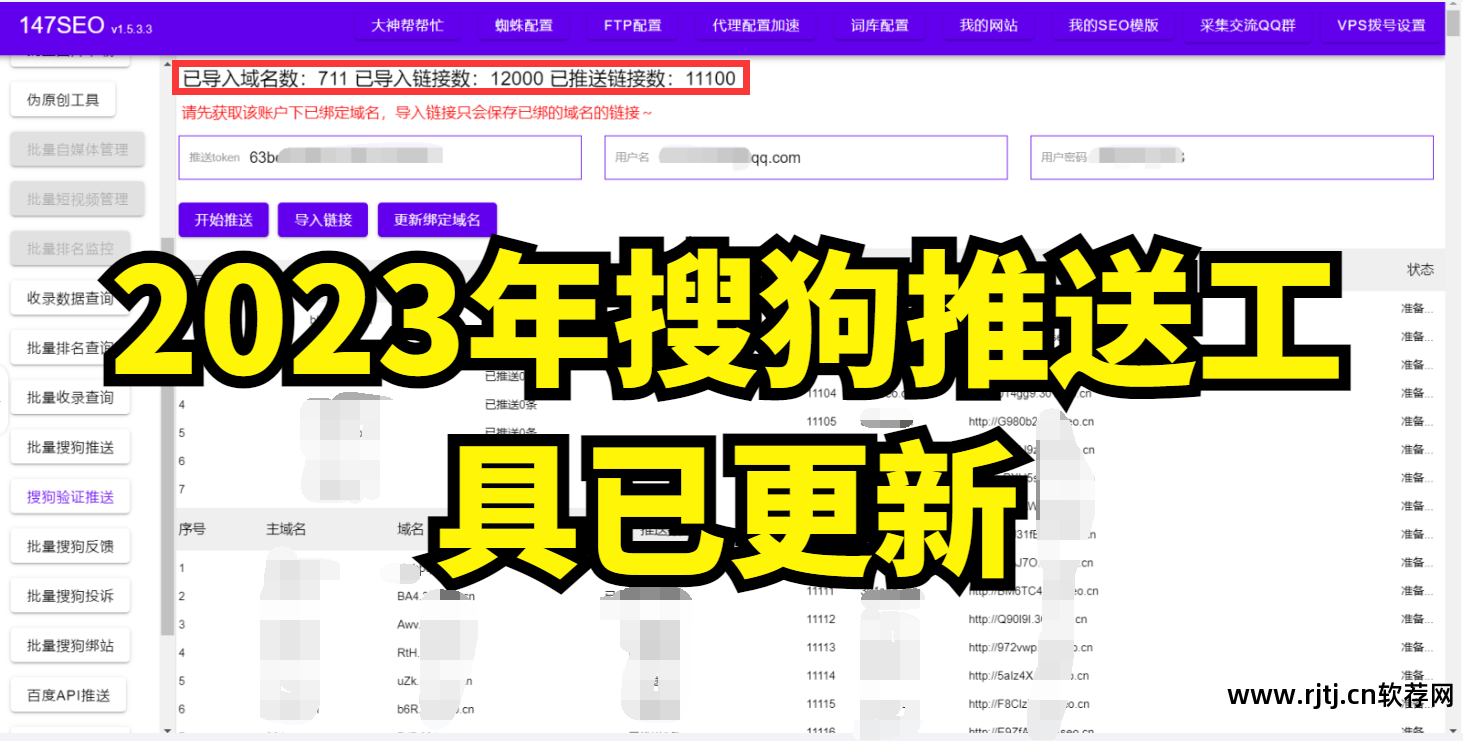
Task: Focus the 用户名 input field
Action: 806,158
